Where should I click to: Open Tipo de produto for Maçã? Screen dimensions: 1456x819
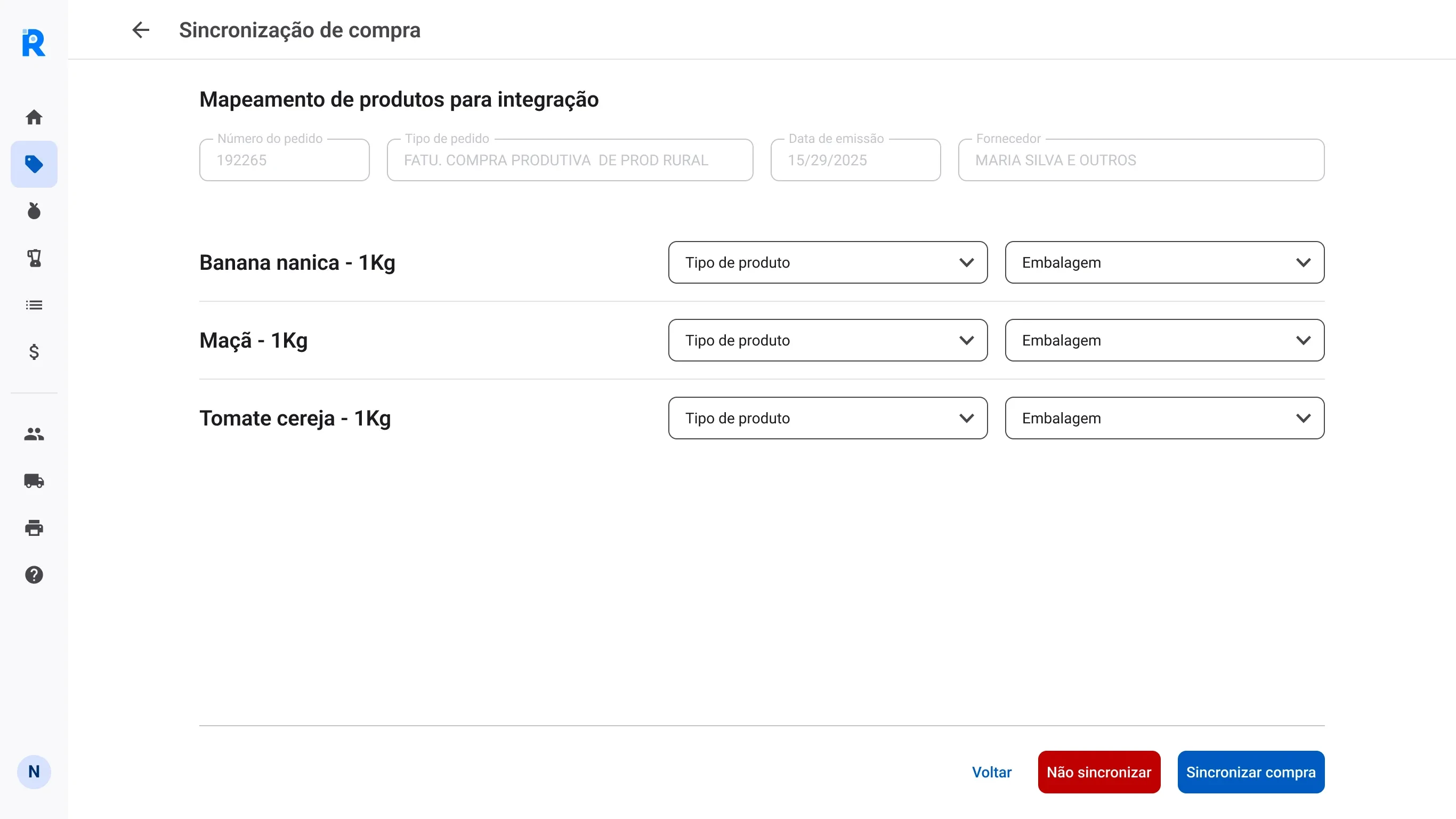point(828,341)
